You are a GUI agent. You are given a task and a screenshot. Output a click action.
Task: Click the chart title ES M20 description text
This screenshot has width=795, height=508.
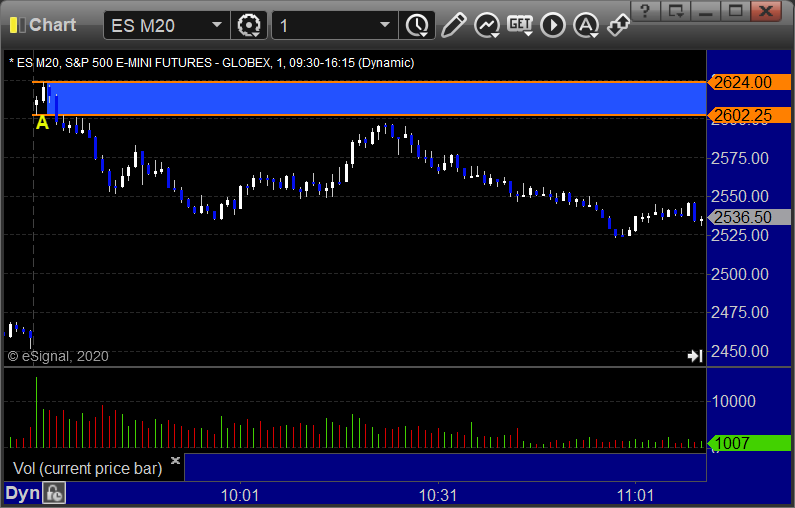pos(212,63)
